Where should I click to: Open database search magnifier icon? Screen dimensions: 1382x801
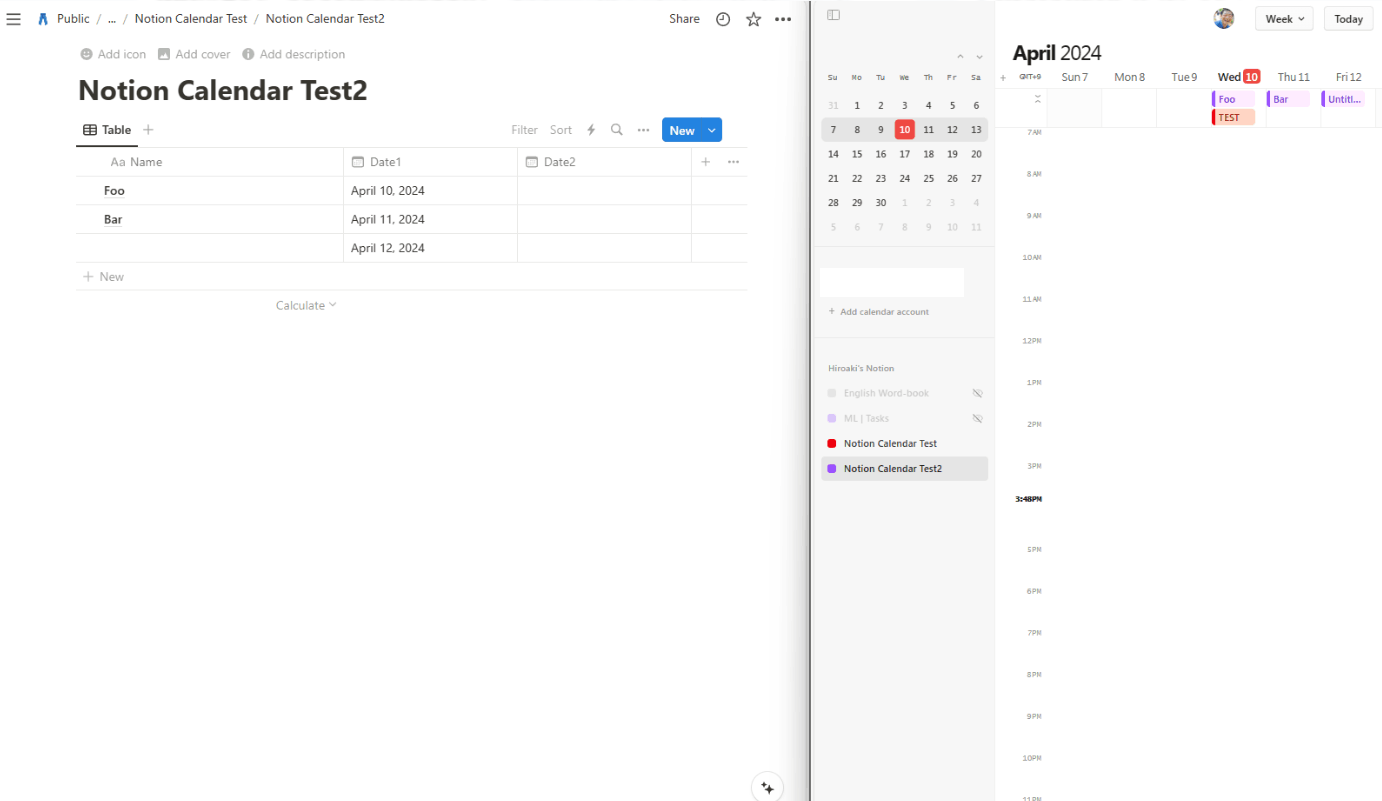point(617,130)
